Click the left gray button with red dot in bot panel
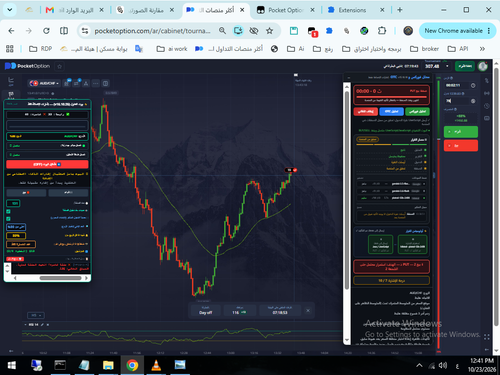Screen dimensions: 500x375 point(26,193)
